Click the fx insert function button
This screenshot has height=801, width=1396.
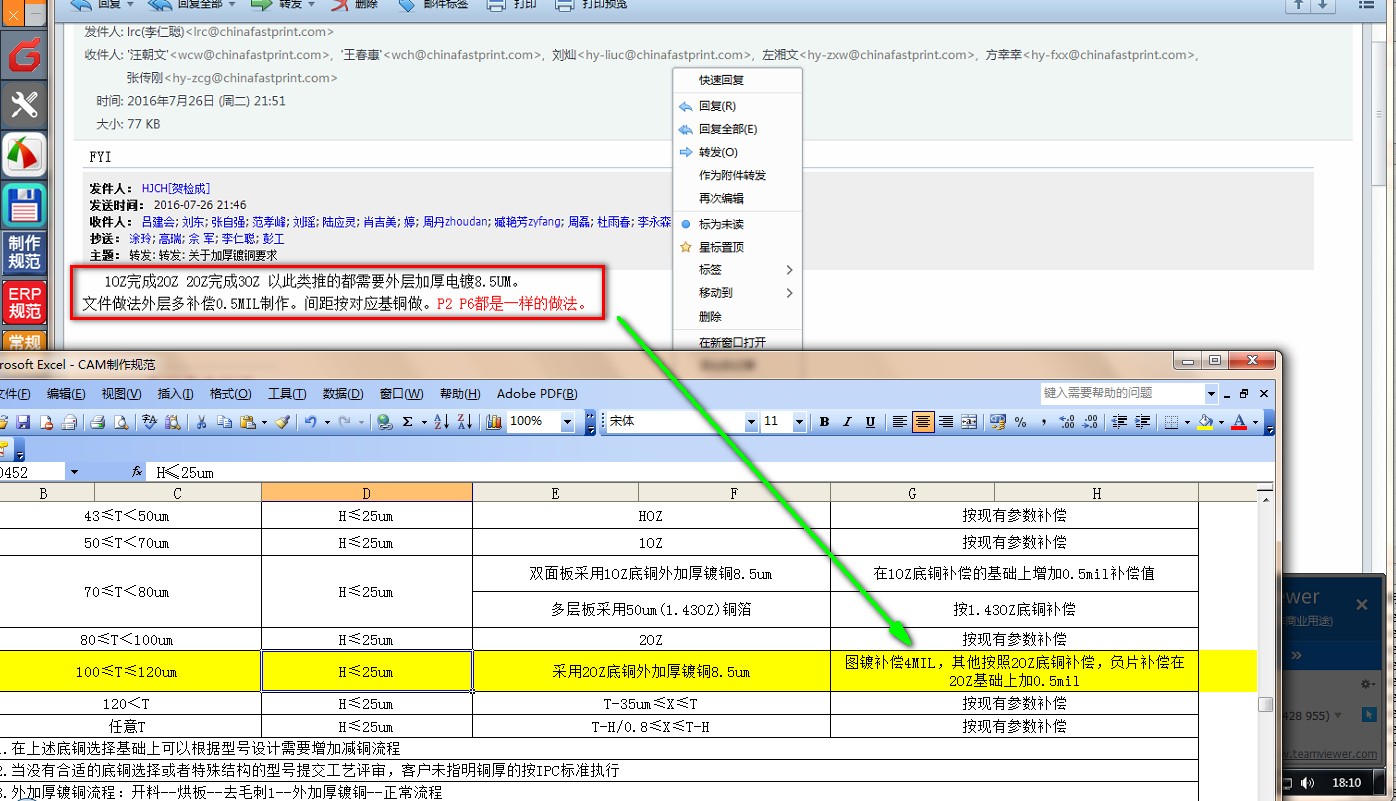138,471
